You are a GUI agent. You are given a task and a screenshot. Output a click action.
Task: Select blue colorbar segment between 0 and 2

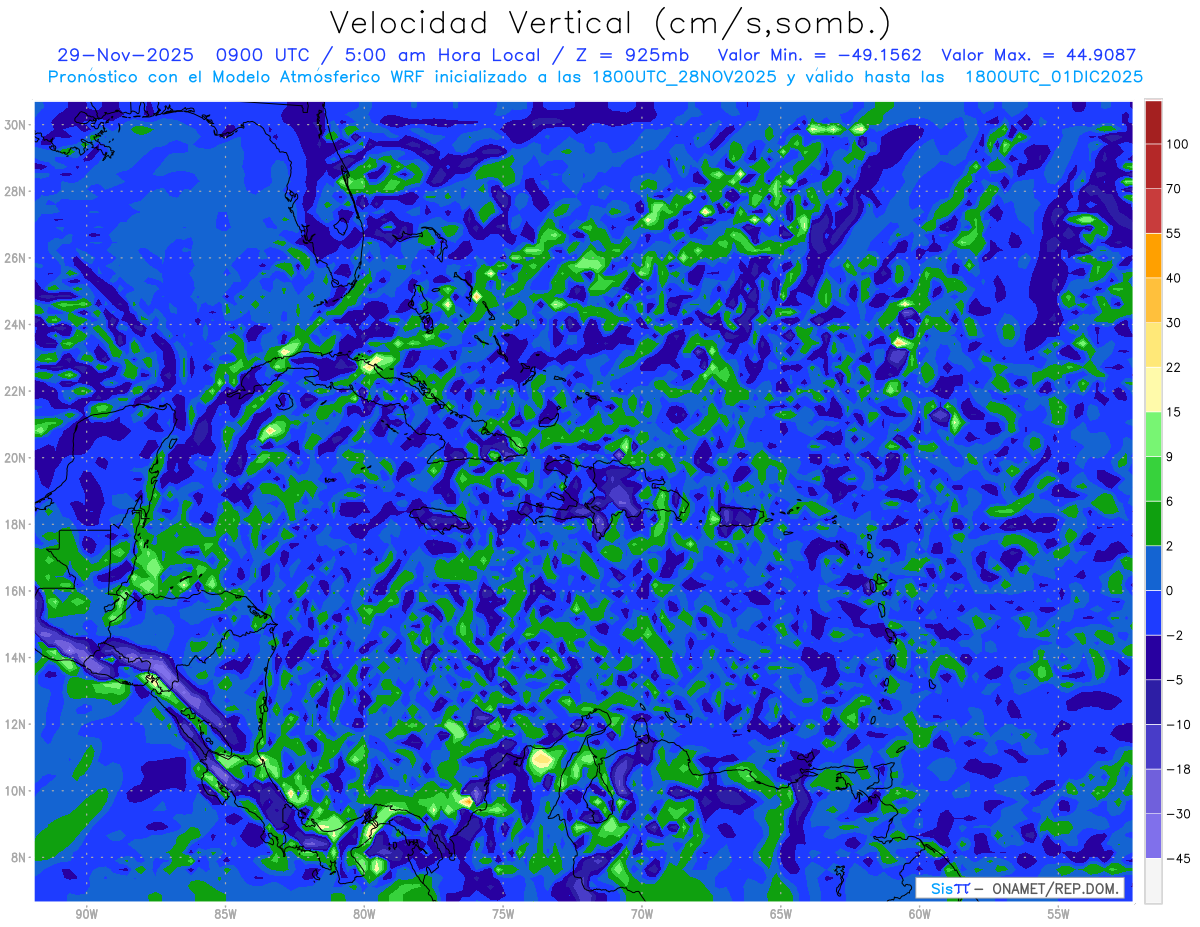[1153, 568]
